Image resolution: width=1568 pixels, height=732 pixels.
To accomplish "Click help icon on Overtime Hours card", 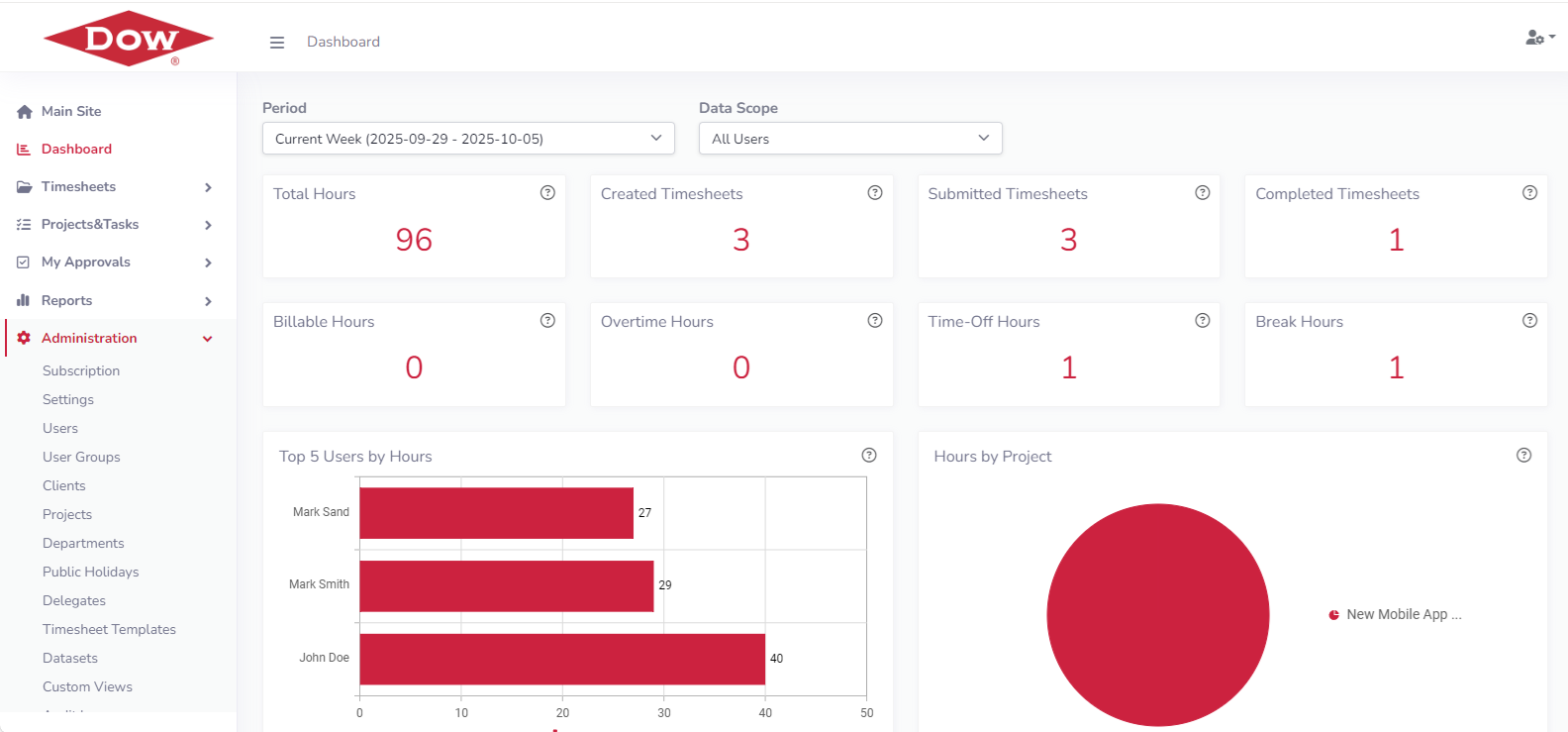I will pos(875,321).
